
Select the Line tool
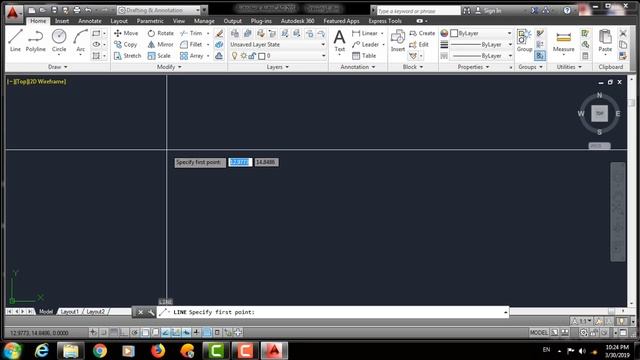(15, 40)
